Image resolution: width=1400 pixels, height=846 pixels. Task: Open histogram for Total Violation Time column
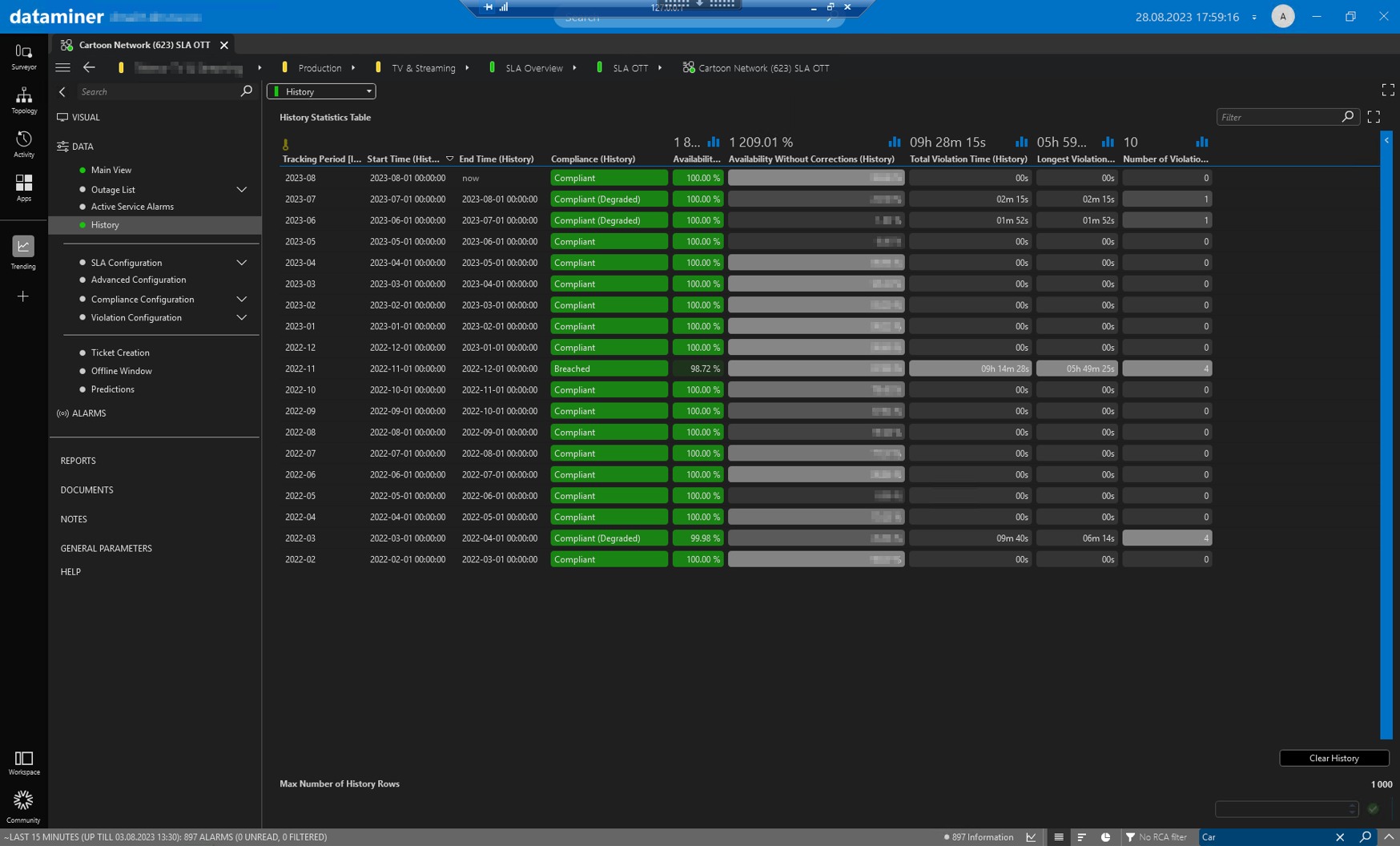[1021, 142]
